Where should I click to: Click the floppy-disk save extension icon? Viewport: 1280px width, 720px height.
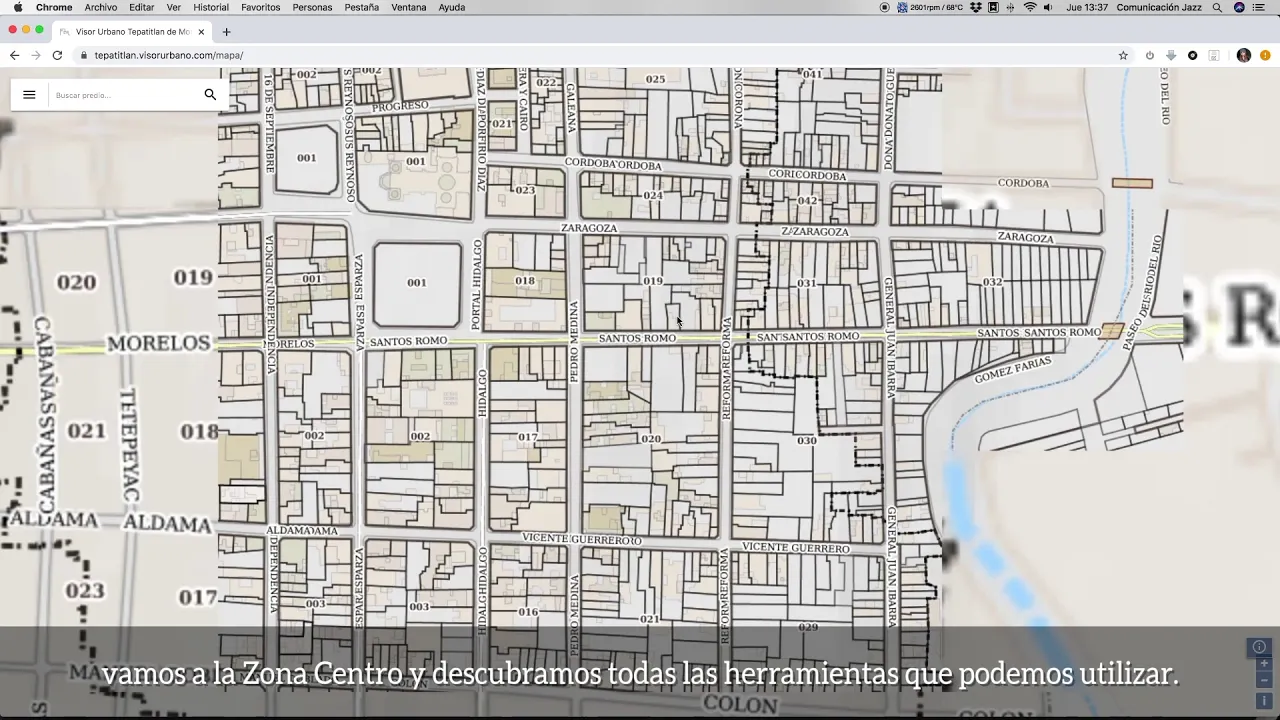click(x=1214, y=55)
